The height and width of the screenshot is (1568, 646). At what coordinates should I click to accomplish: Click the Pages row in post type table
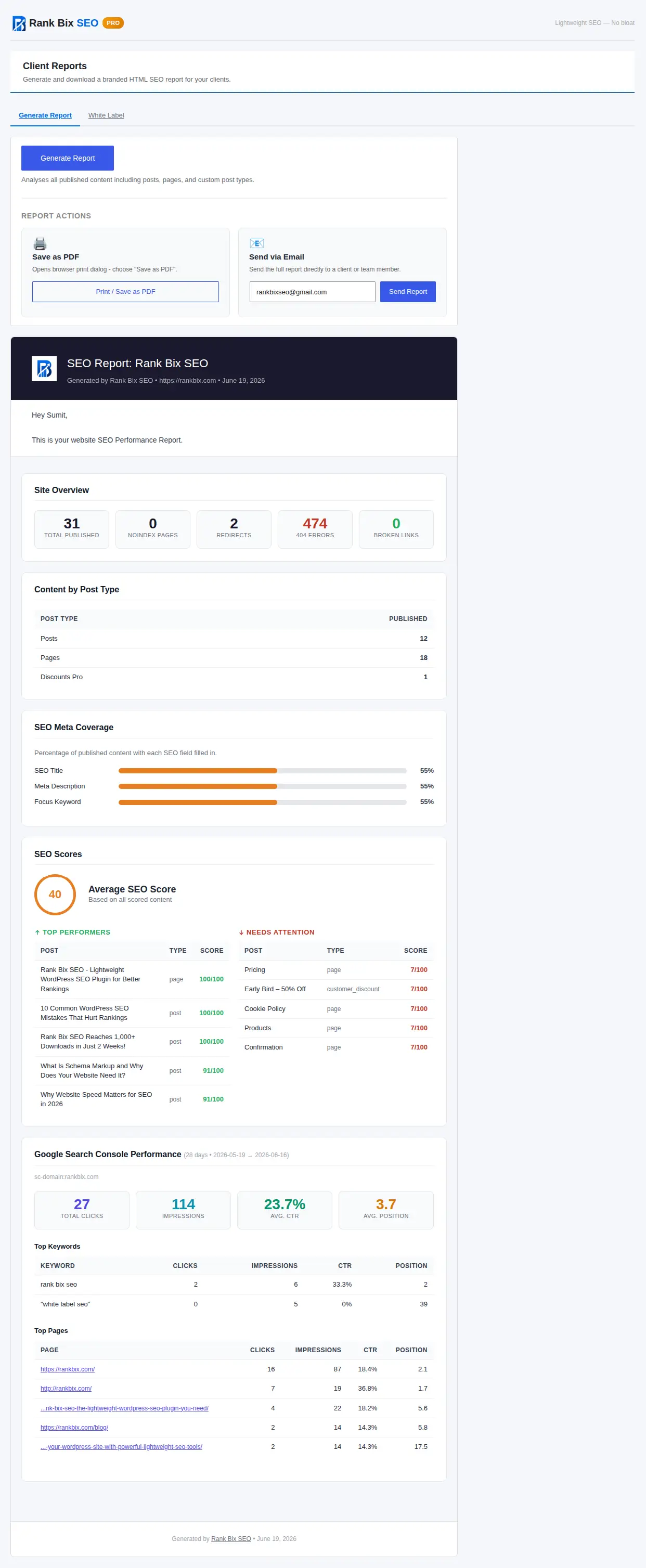coord(234,658)
